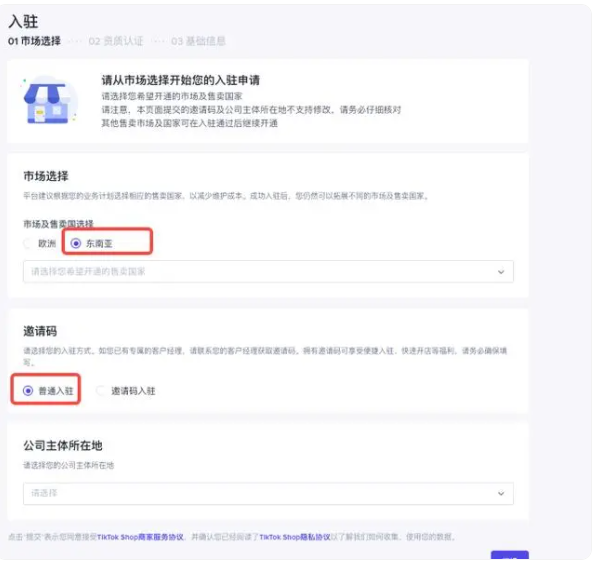
Task: Choose 普通入驻 entry method
Action: [x=28, y=391]
